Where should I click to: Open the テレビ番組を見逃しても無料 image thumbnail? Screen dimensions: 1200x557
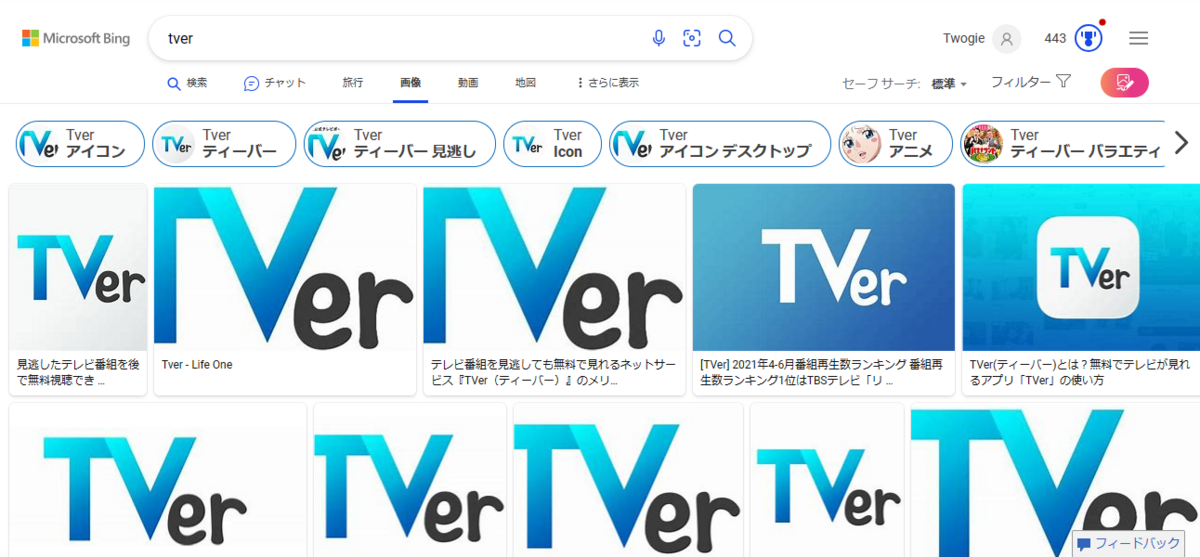pos(554,267)
